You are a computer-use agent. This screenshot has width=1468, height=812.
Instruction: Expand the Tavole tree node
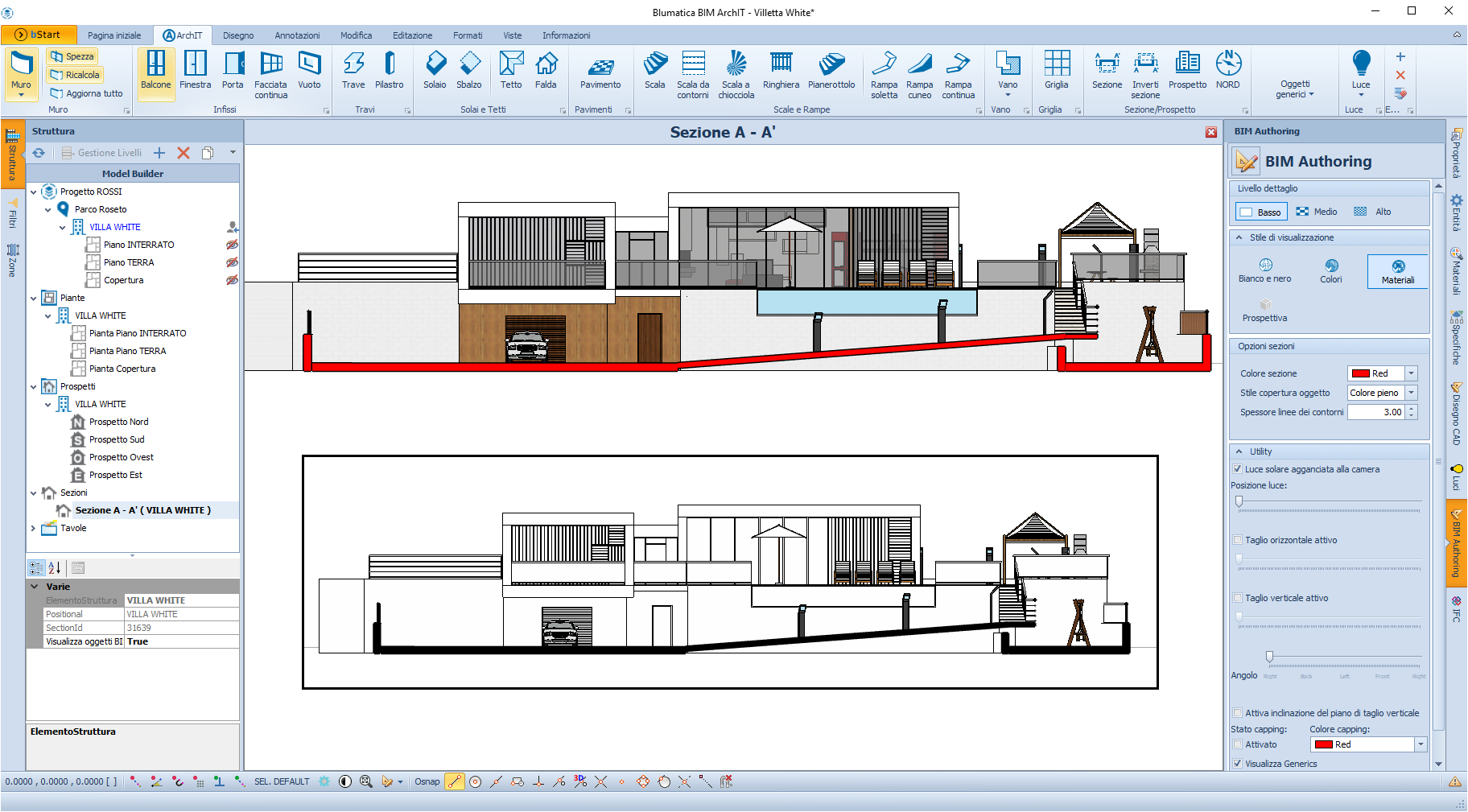click(33, 529)
